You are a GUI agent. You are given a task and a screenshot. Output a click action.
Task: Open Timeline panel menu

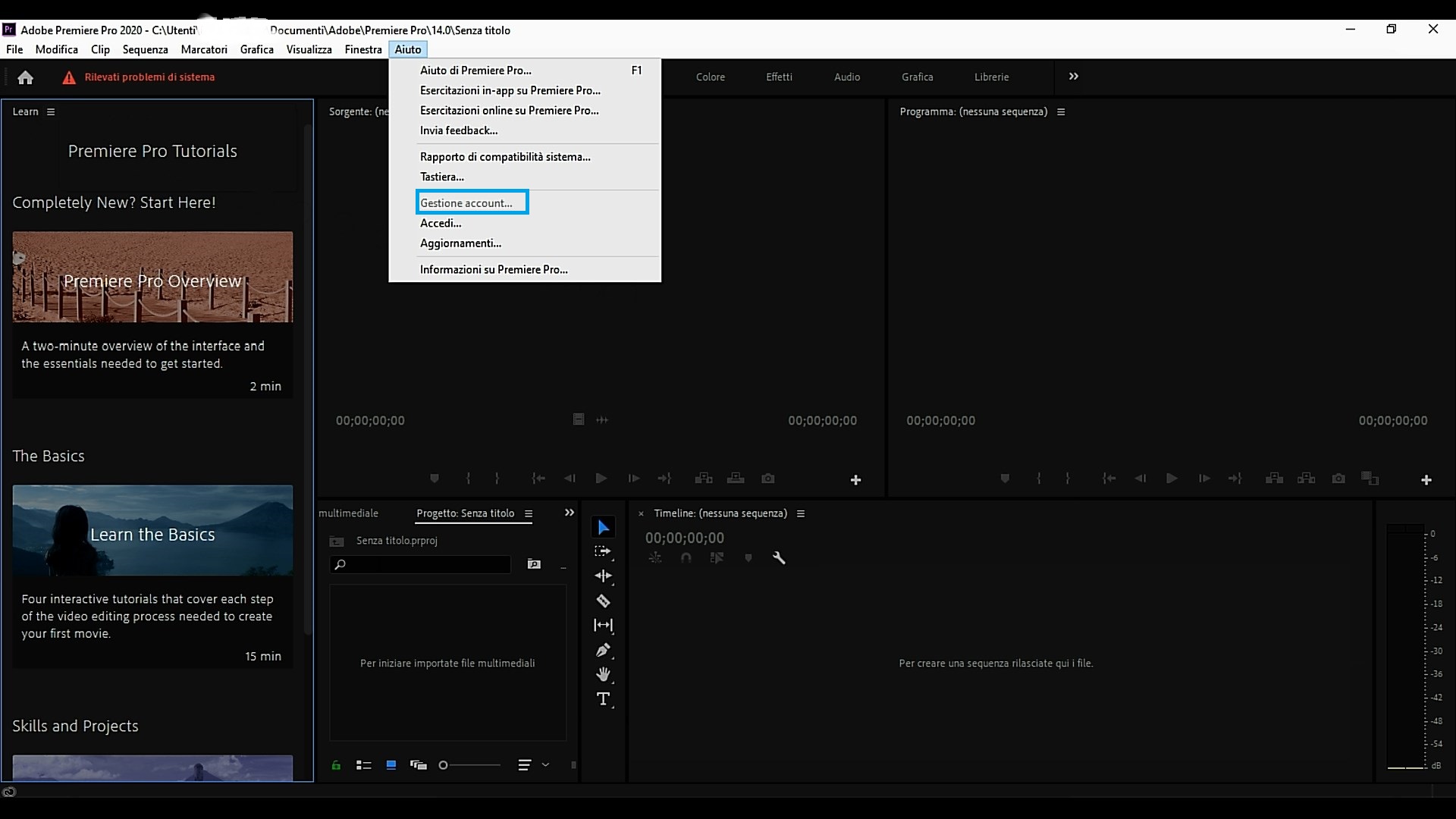(x=800, y=513)
